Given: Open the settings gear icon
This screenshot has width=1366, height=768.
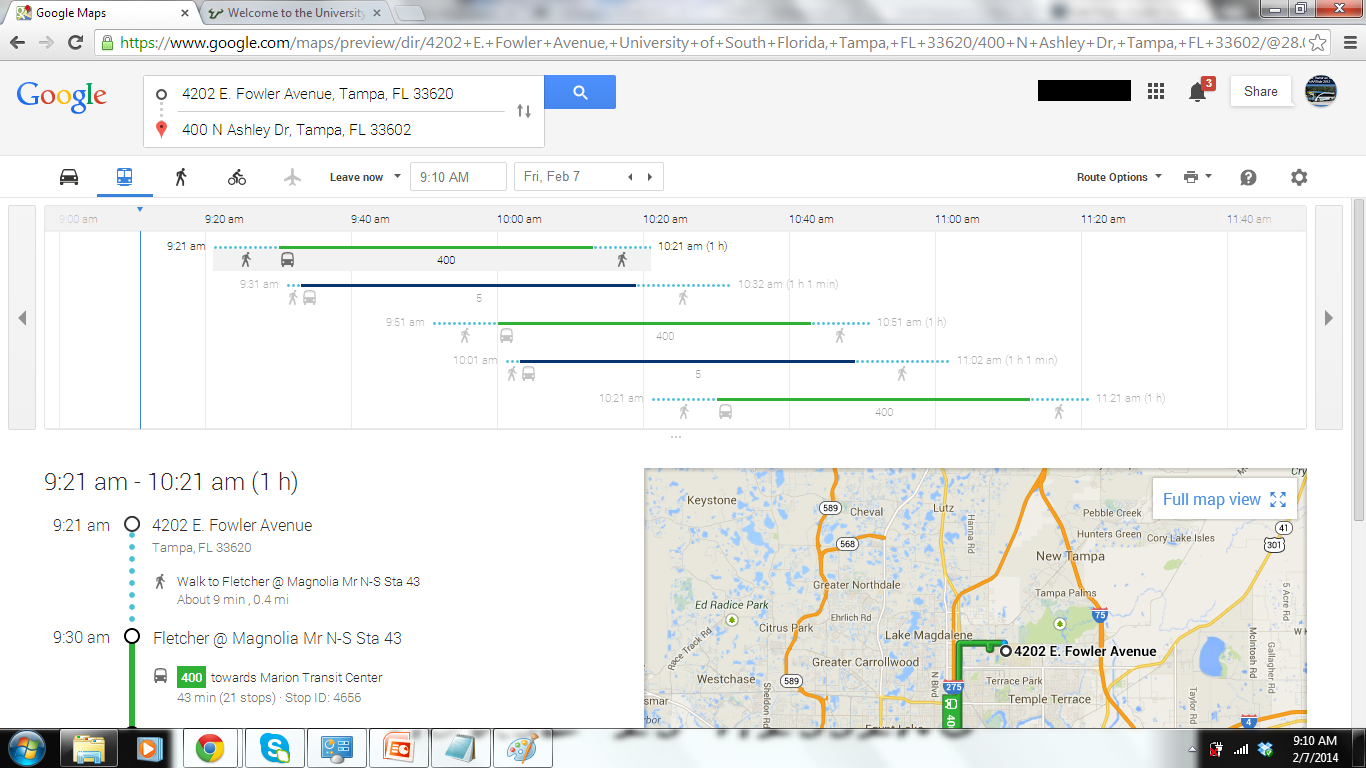Looking at the screenshot, I should point(1299,177).
